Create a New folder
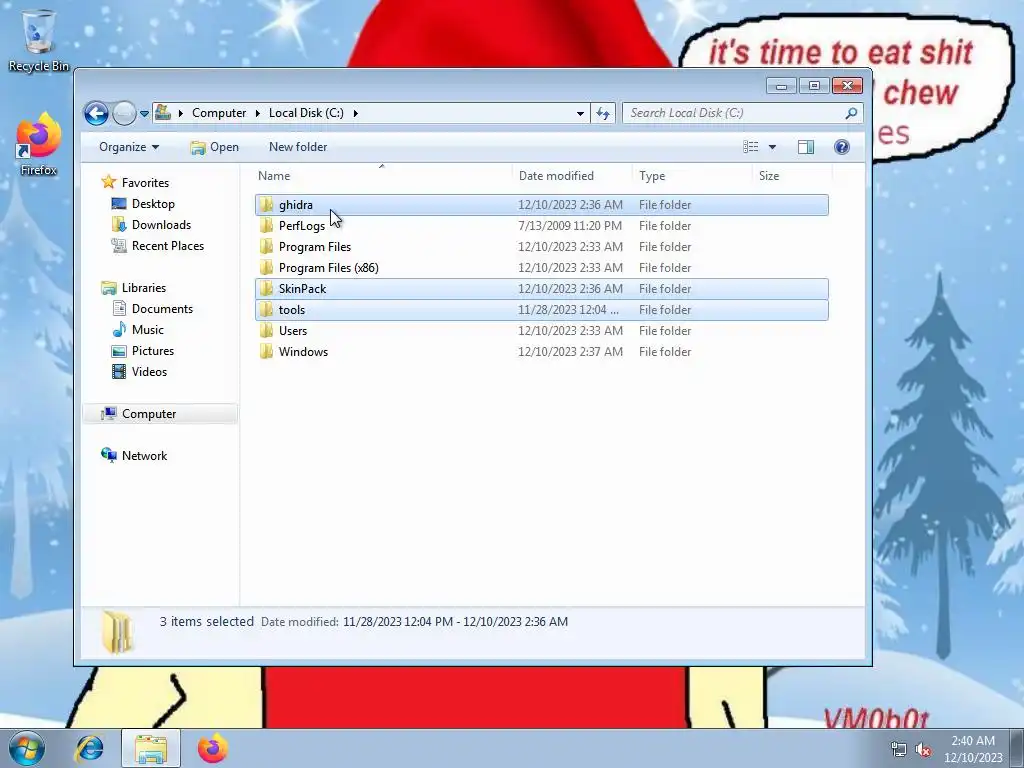1024x768 pixels. 298,147
